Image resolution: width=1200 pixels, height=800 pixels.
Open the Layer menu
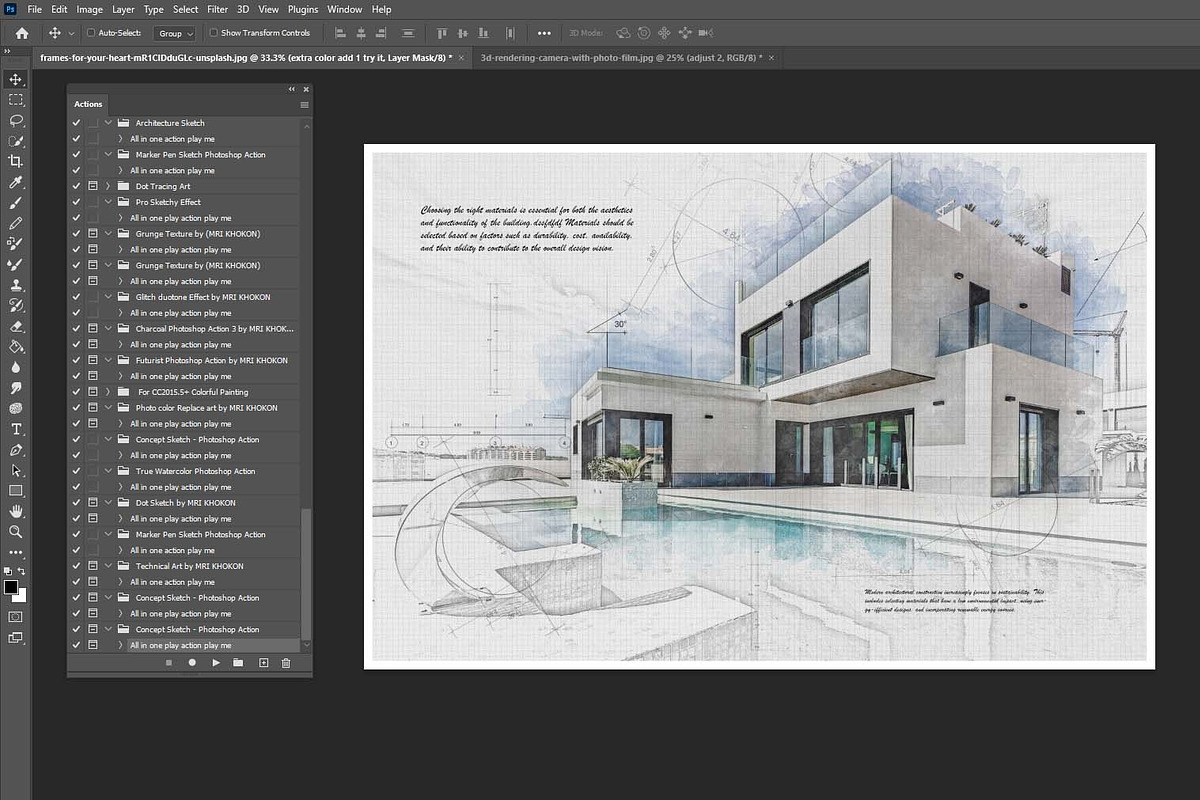(x=123, y=9)
